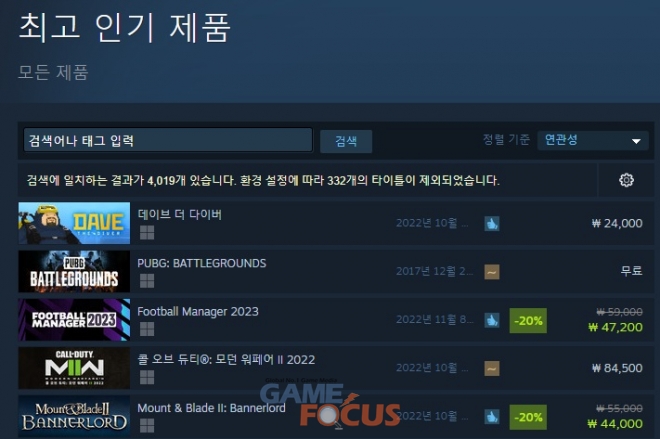Click Dave the Diver positive review thumbs-up icon
660x439 pixels.
tap(492, 223)
